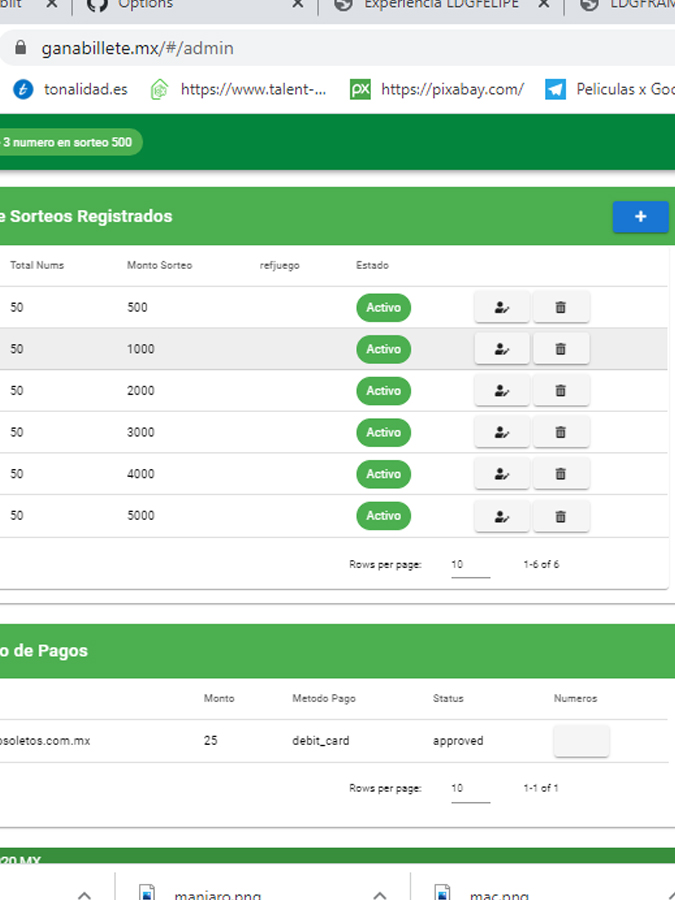This screenshot has height=900, width=675.
Task: Click the Numeros button in pagos row
Action: tap(581, 741)
